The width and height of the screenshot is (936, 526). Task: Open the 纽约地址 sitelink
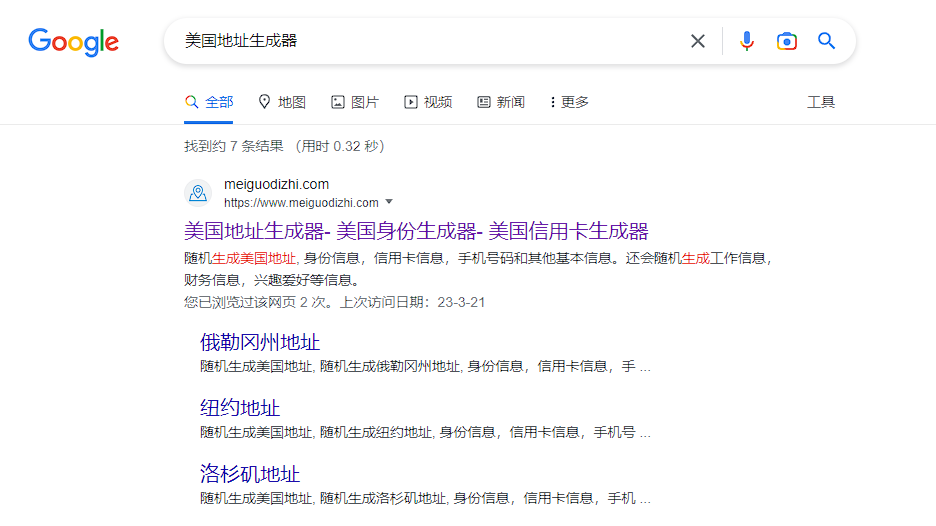[x=240, y=408]
